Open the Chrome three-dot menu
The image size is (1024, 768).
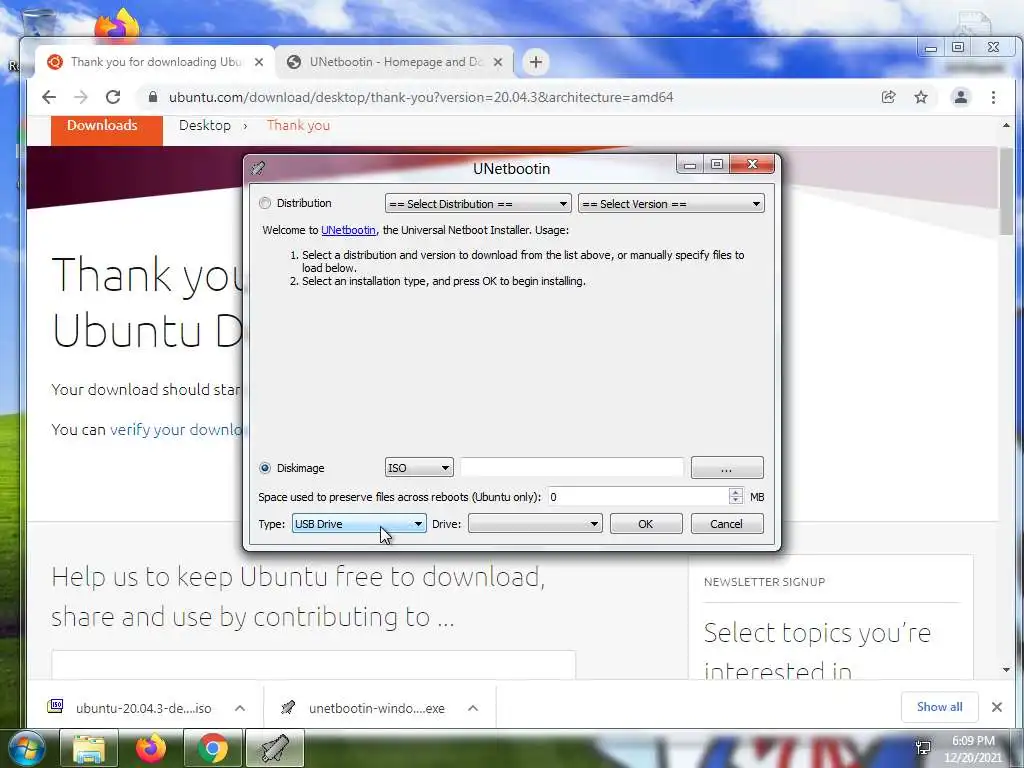[x=993, y=97]
